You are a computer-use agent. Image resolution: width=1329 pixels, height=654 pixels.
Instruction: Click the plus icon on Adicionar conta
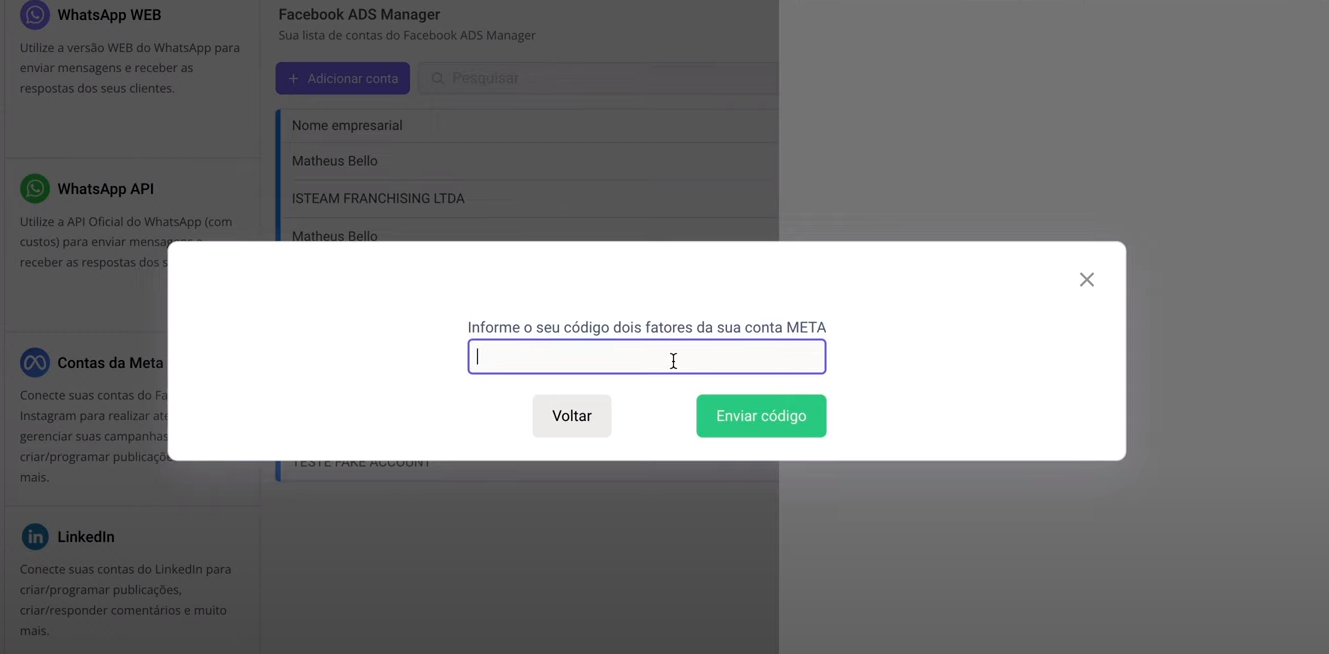(293, 78)
